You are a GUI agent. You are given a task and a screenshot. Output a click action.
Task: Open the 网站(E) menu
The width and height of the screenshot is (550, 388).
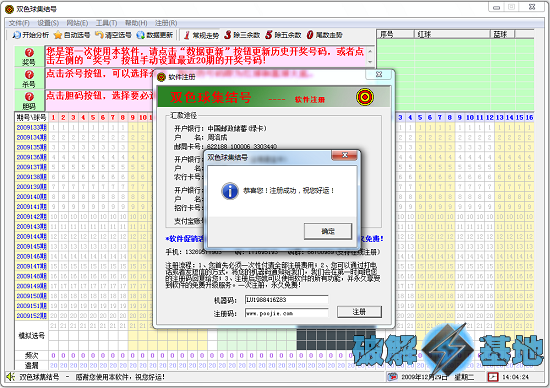(77, 23)
